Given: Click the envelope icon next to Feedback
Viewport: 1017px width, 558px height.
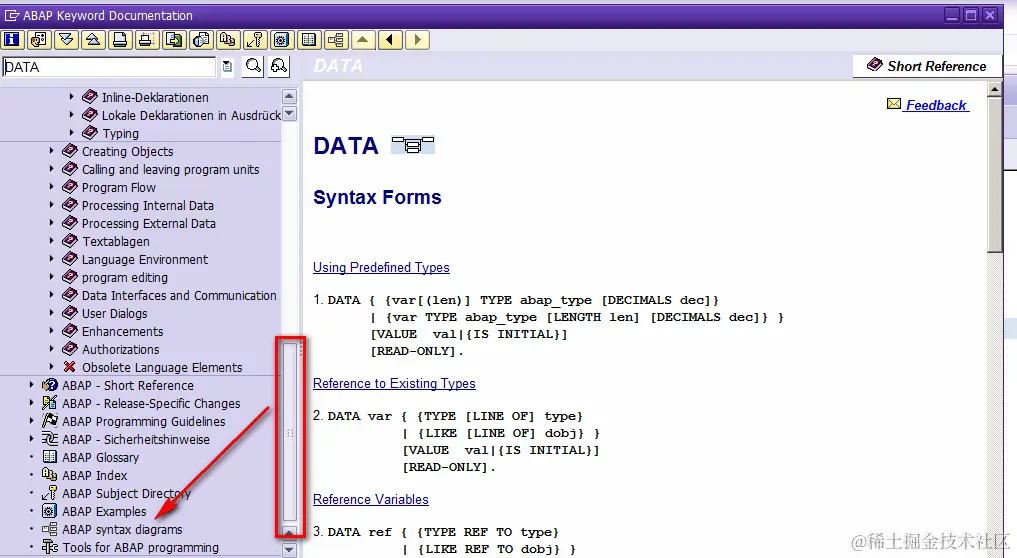Looking at the screenshot, I should 894,104.
